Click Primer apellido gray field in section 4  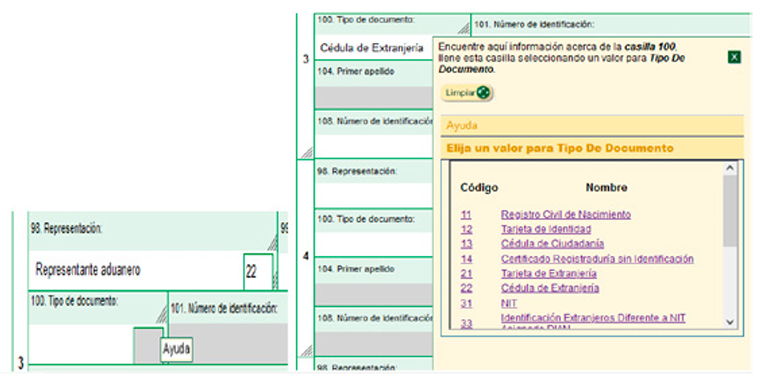(x=374, y=295)
